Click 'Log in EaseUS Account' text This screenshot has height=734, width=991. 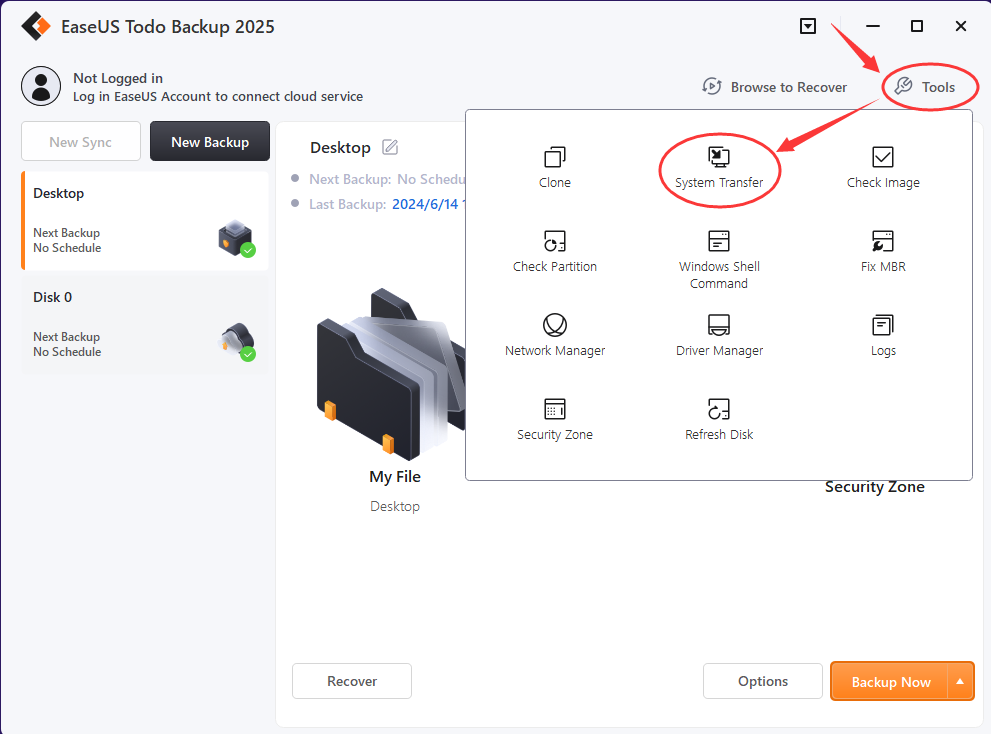pyautogui.click(x=217, y=96)
